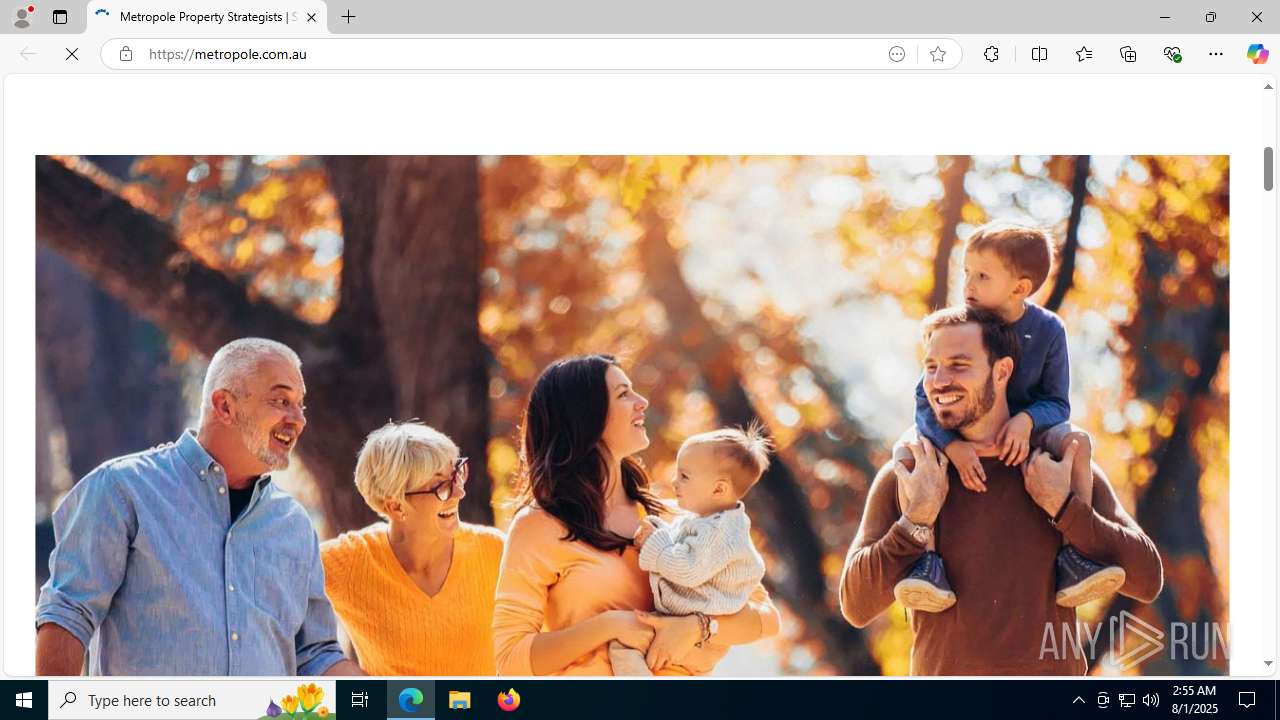The image size is (1280, 720).
Task: Open the network tray icon
Action: (x=1127, y=700)
